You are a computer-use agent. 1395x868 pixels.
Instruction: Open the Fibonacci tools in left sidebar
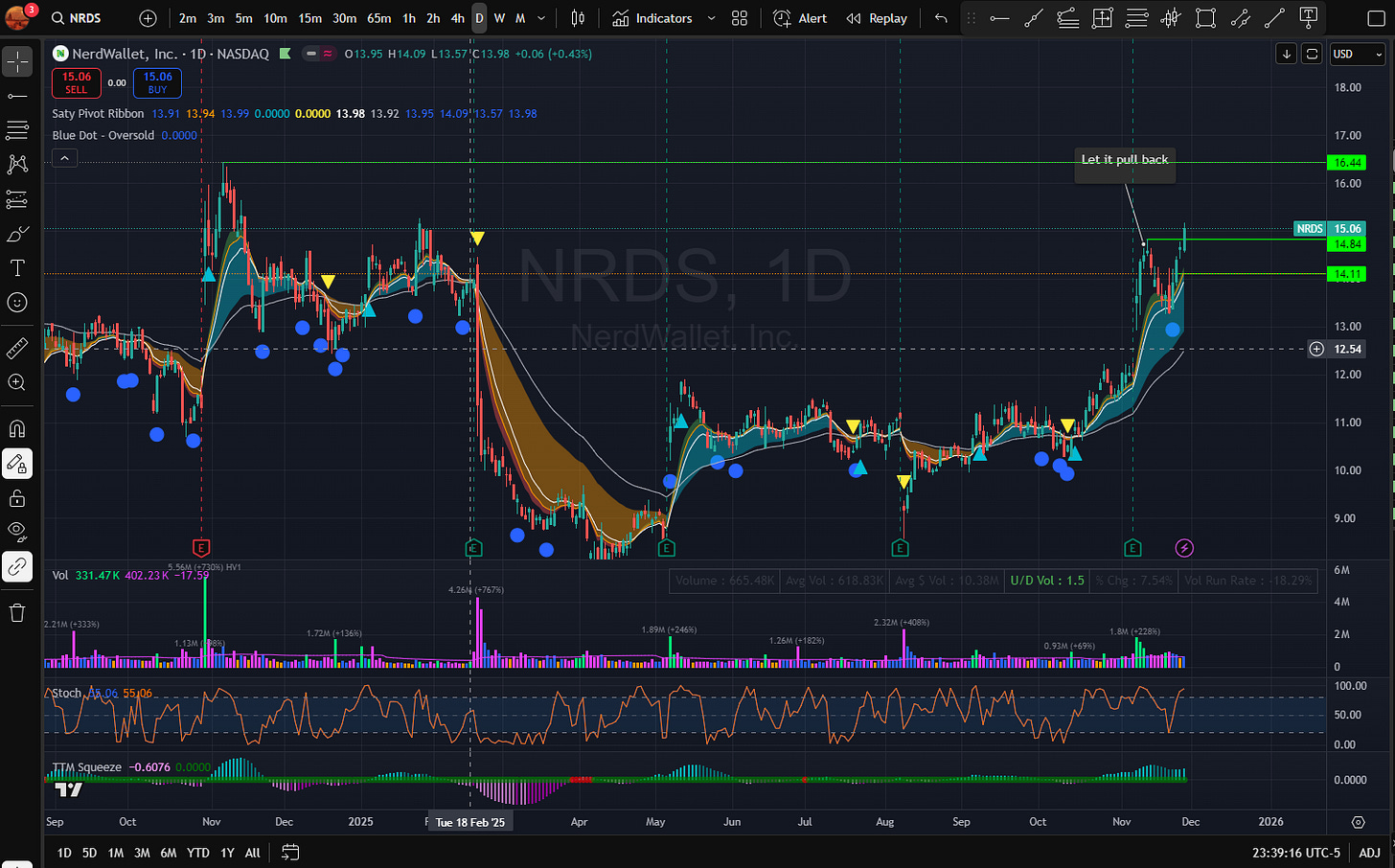[x=17, y=130]
